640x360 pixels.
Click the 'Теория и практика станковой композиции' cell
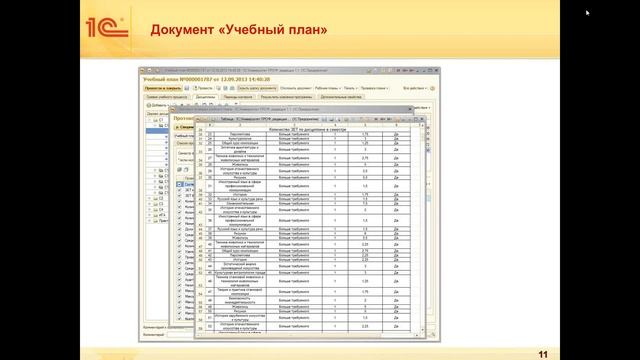click(x=240, y=292)
